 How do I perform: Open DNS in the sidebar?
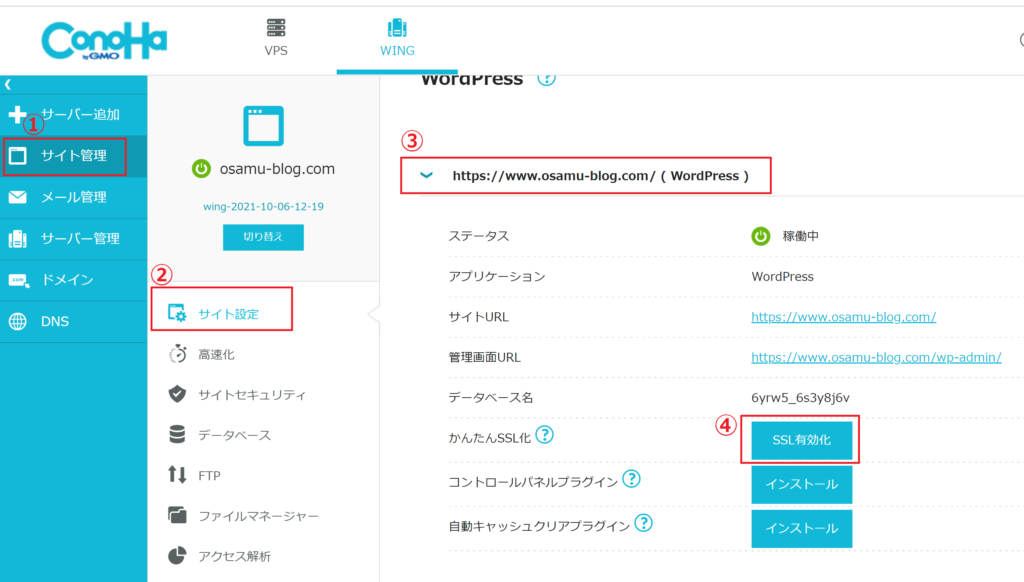coord(73,321)
